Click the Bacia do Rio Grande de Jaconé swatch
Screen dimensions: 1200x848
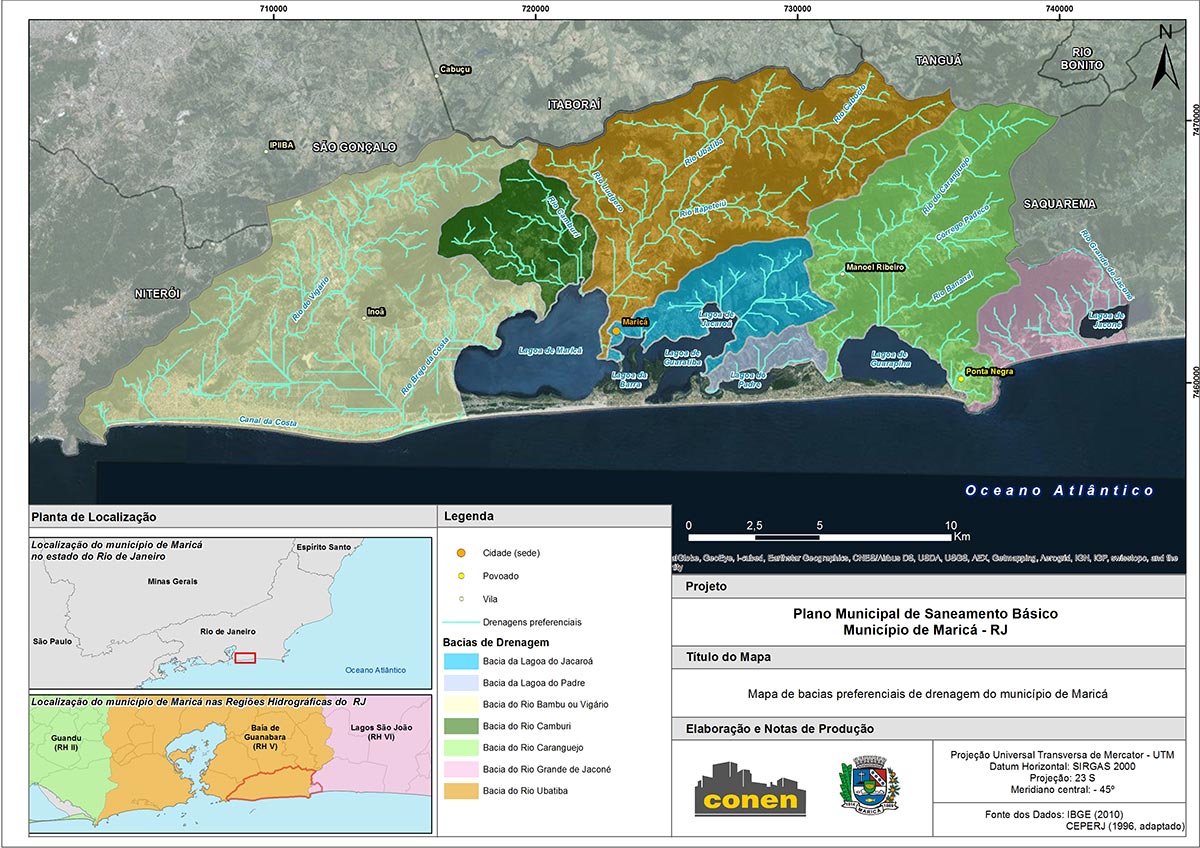tap(459, 770)
